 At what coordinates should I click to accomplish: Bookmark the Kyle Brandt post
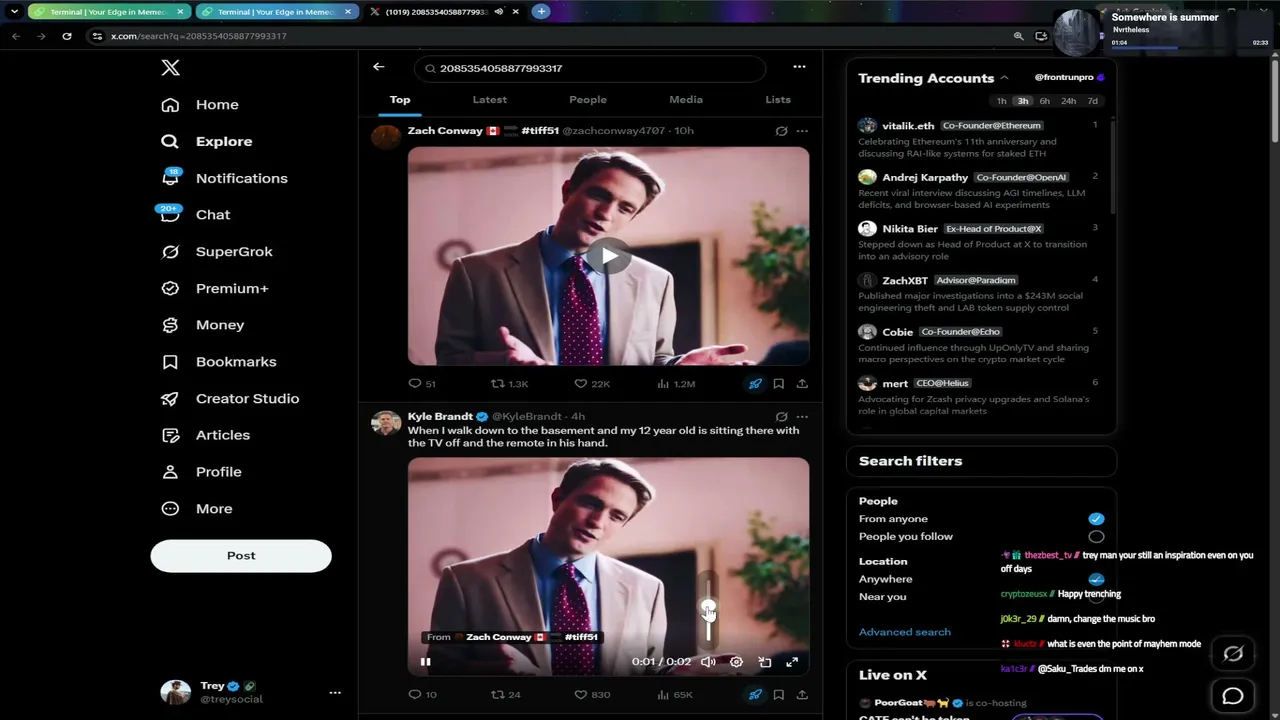(778, 695)
